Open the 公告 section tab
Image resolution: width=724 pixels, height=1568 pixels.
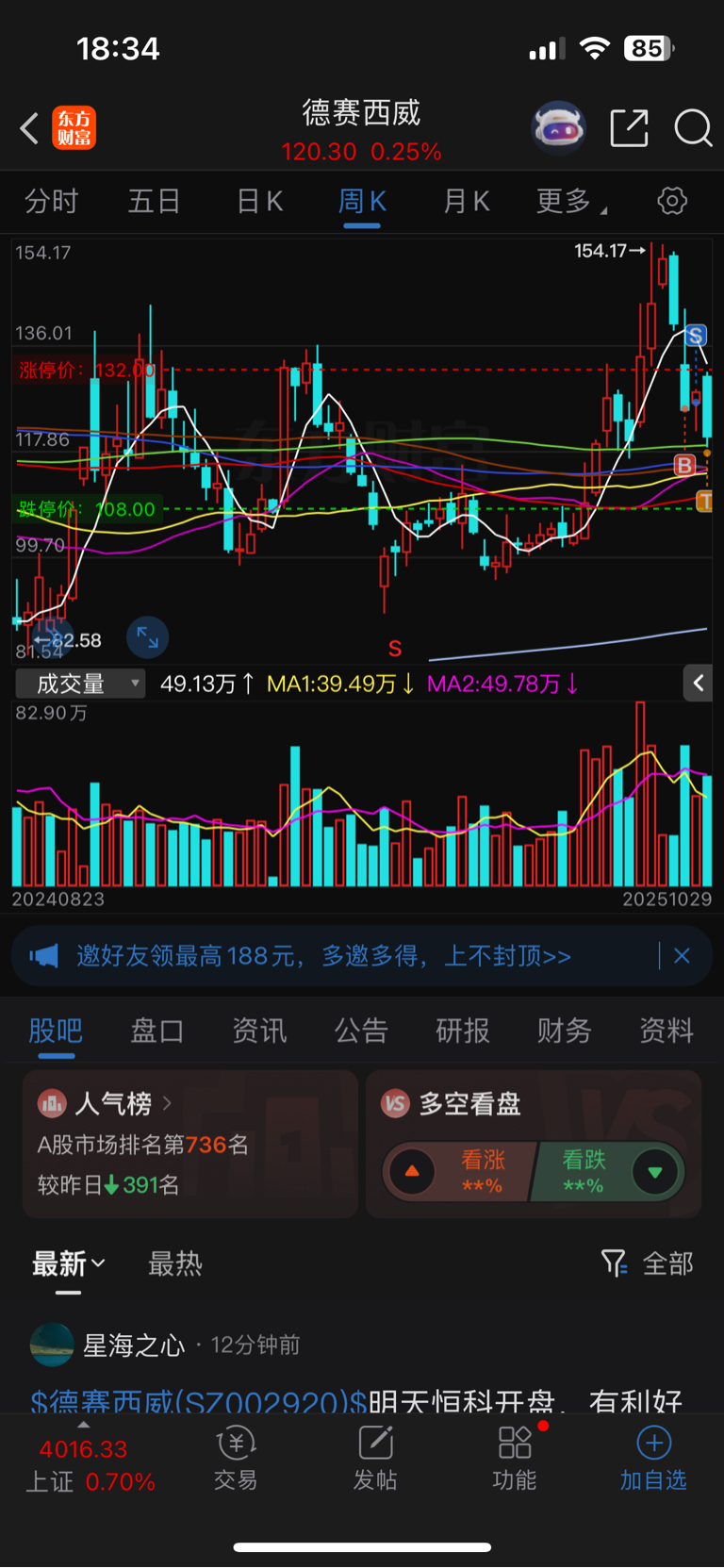(x=361, y=1031)
